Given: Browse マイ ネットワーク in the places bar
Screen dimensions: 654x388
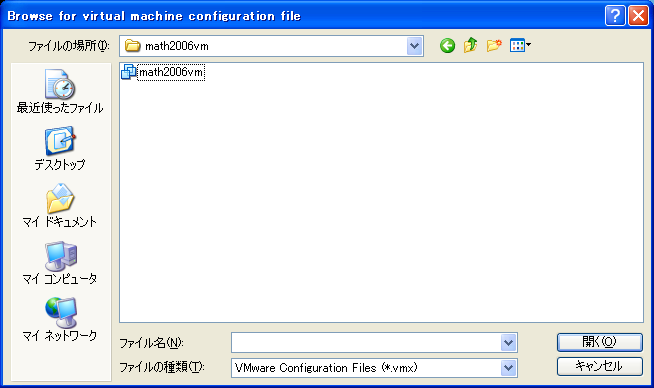Looking at the screenshot, I should tap(60, 320).
